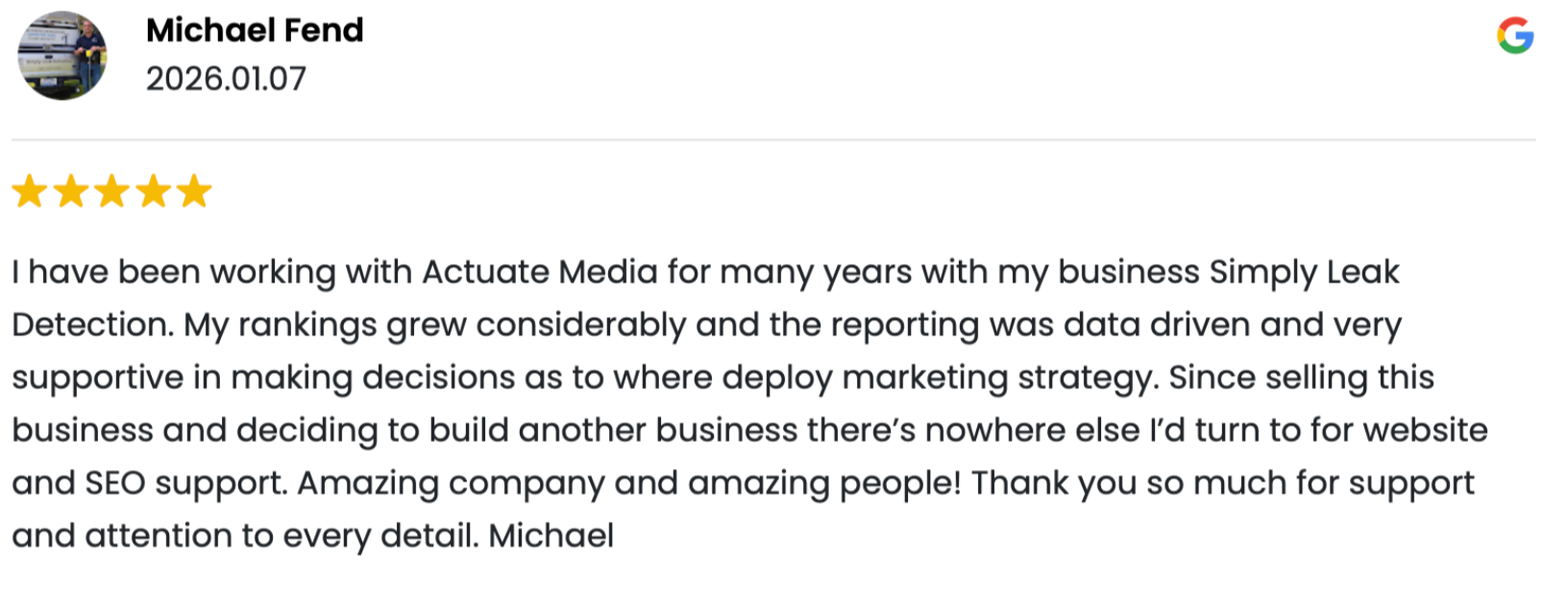Image resolution: width=1568 pixels, height=592 pixels.
Task: Click "Simply Leak" at end of first line
Action: pyautogui.click(x=1304, y=272)
